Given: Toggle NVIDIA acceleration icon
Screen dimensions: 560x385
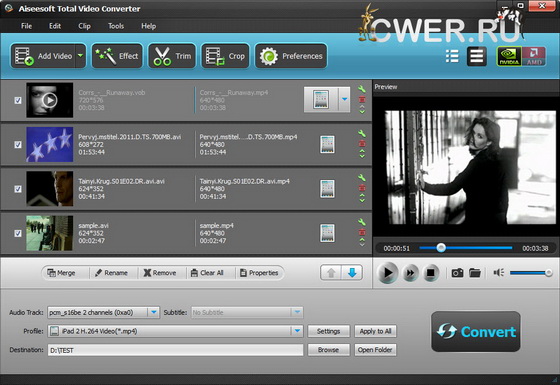Looking at the screenshot, I should (509, 56).
